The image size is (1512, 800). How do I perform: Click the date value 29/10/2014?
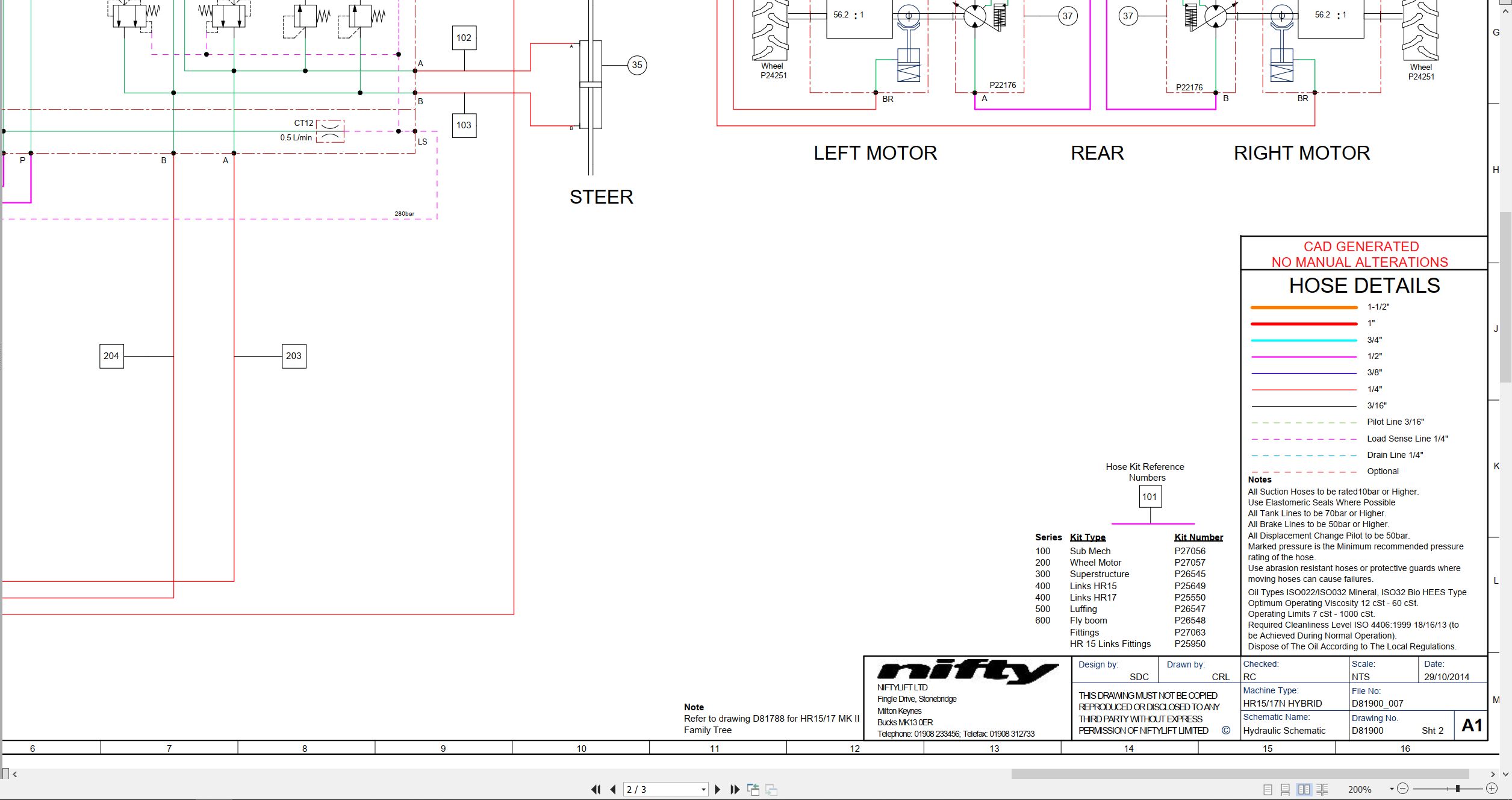1446,677
